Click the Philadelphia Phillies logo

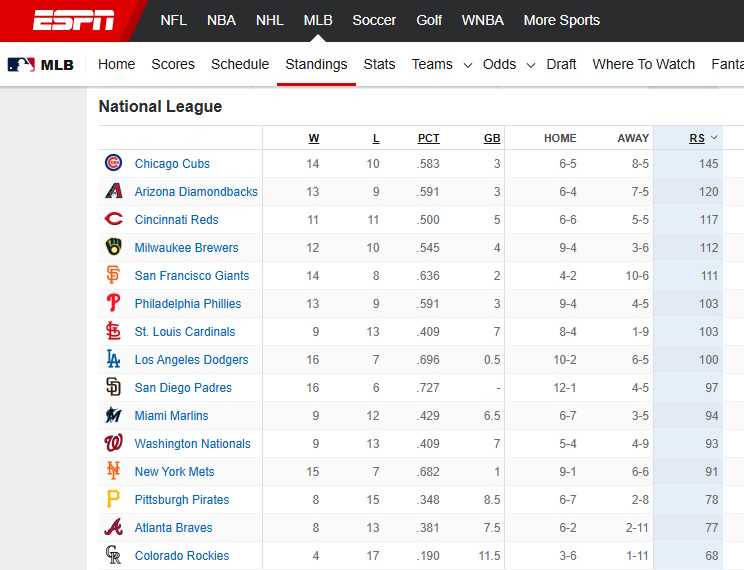[x=113, y=303]
